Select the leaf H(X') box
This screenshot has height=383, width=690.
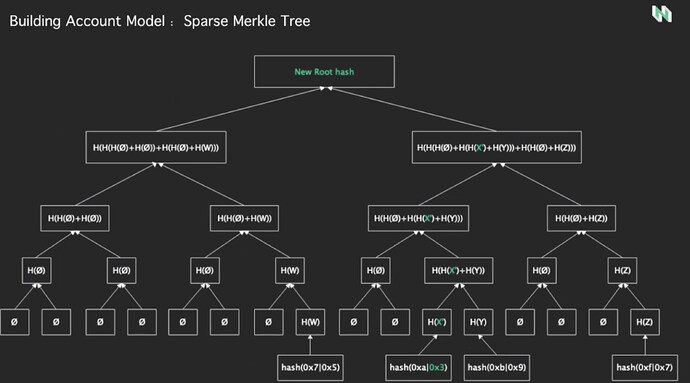(437, 322)
